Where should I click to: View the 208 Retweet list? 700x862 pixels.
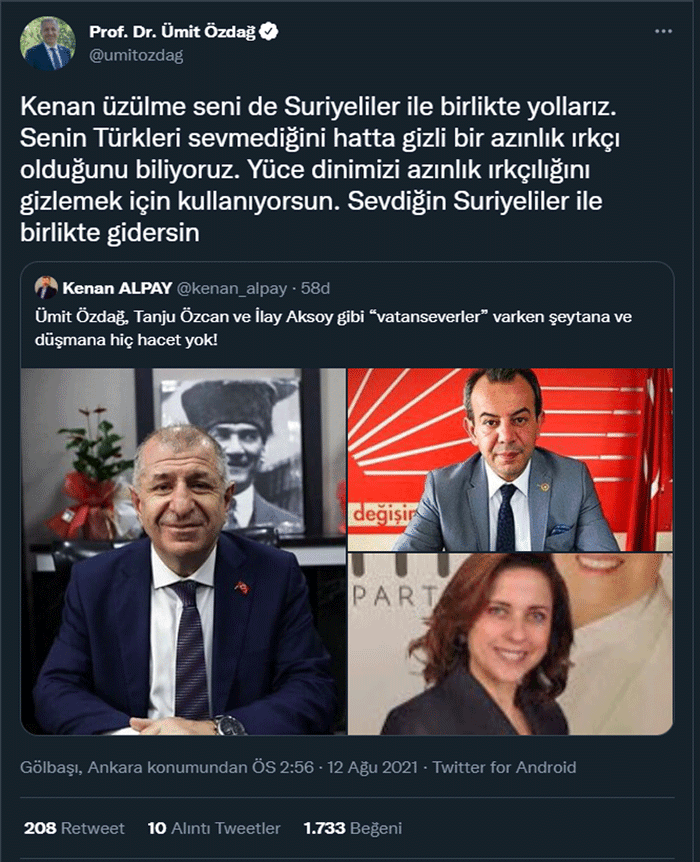pyautogui.click(x=74, y=828)
